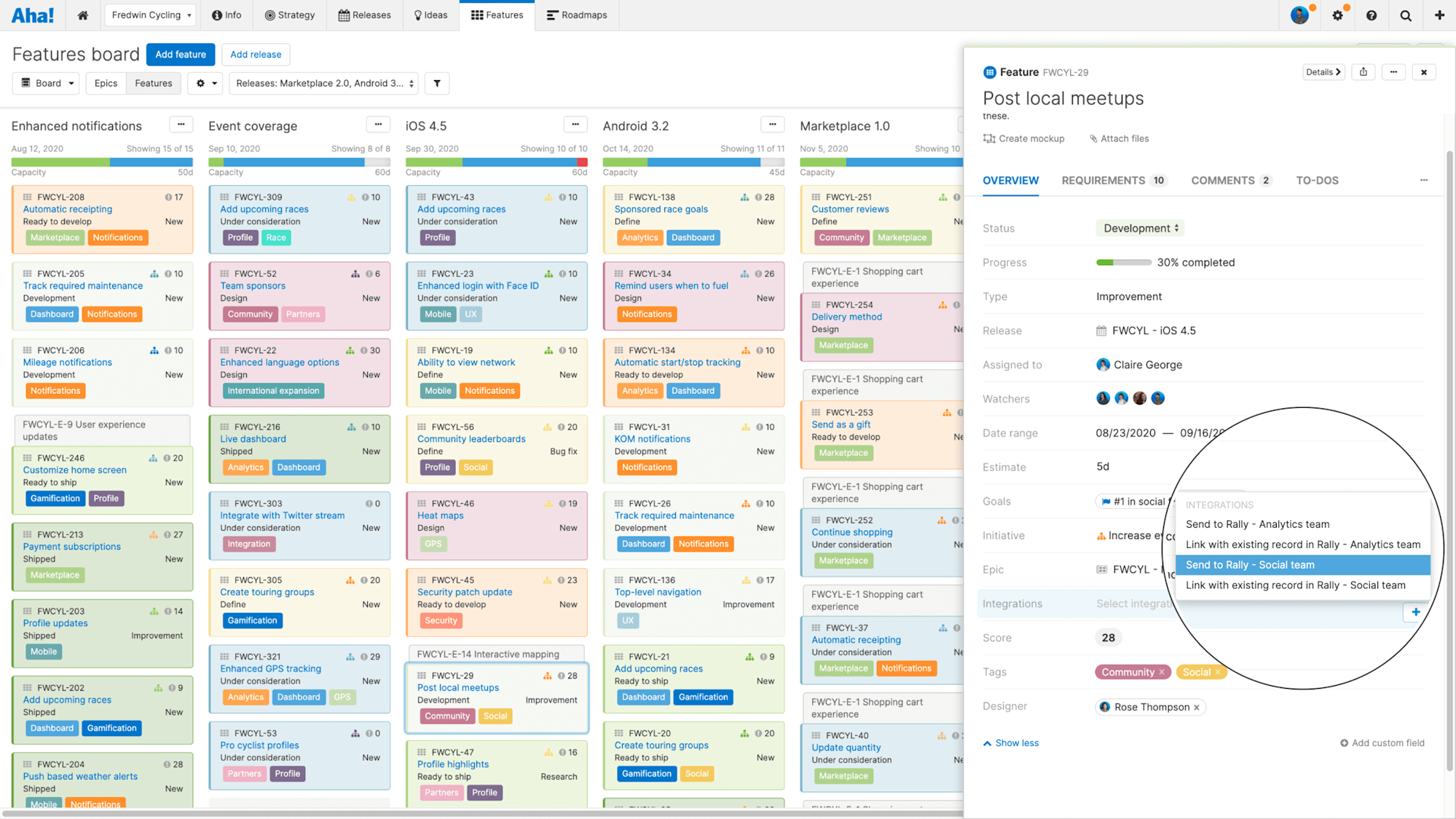Open the Board view dropdown

45,83
